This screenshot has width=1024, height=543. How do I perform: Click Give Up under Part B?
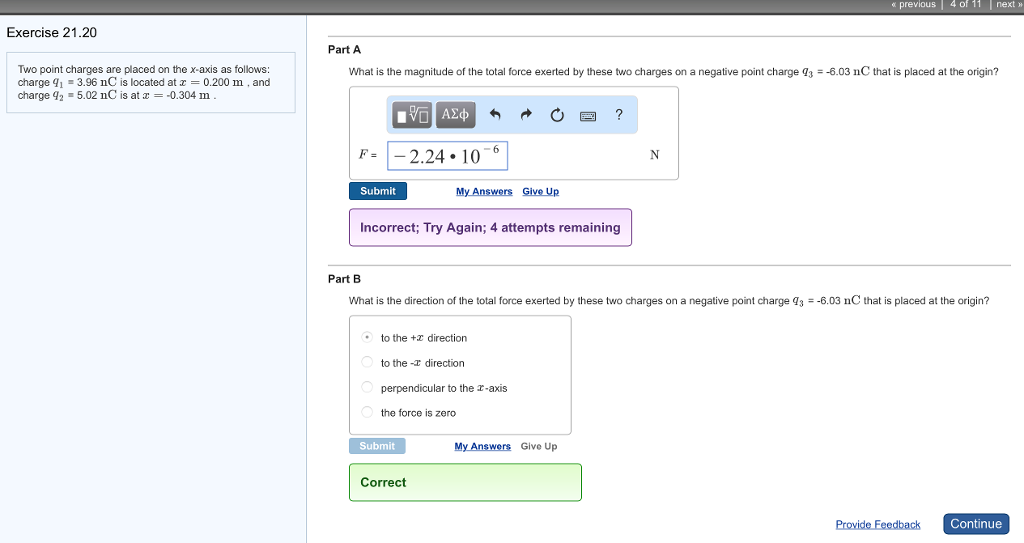click(x=539, y=446)
